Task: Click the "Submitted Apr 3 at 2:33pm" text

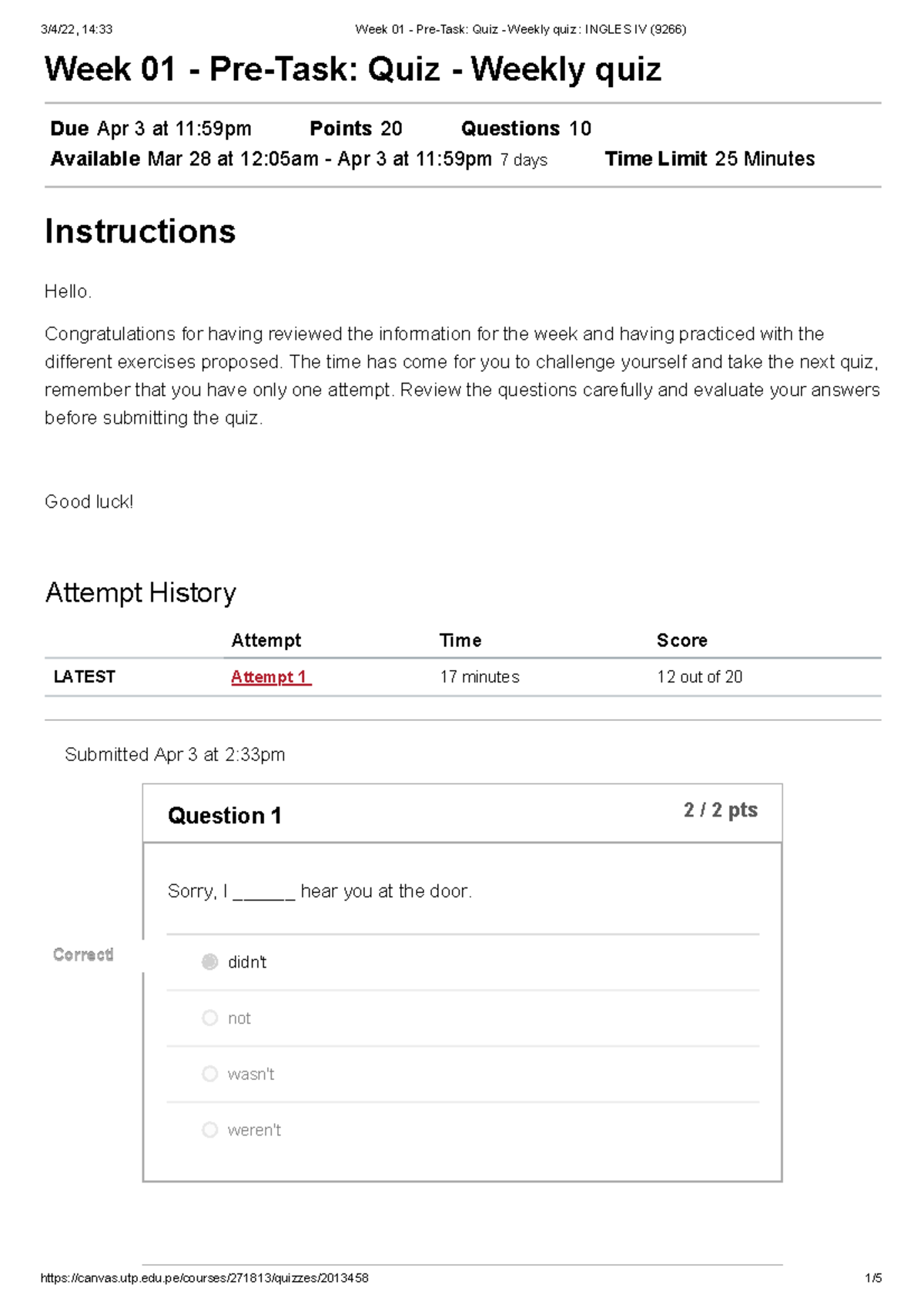Action: point(175,754)
